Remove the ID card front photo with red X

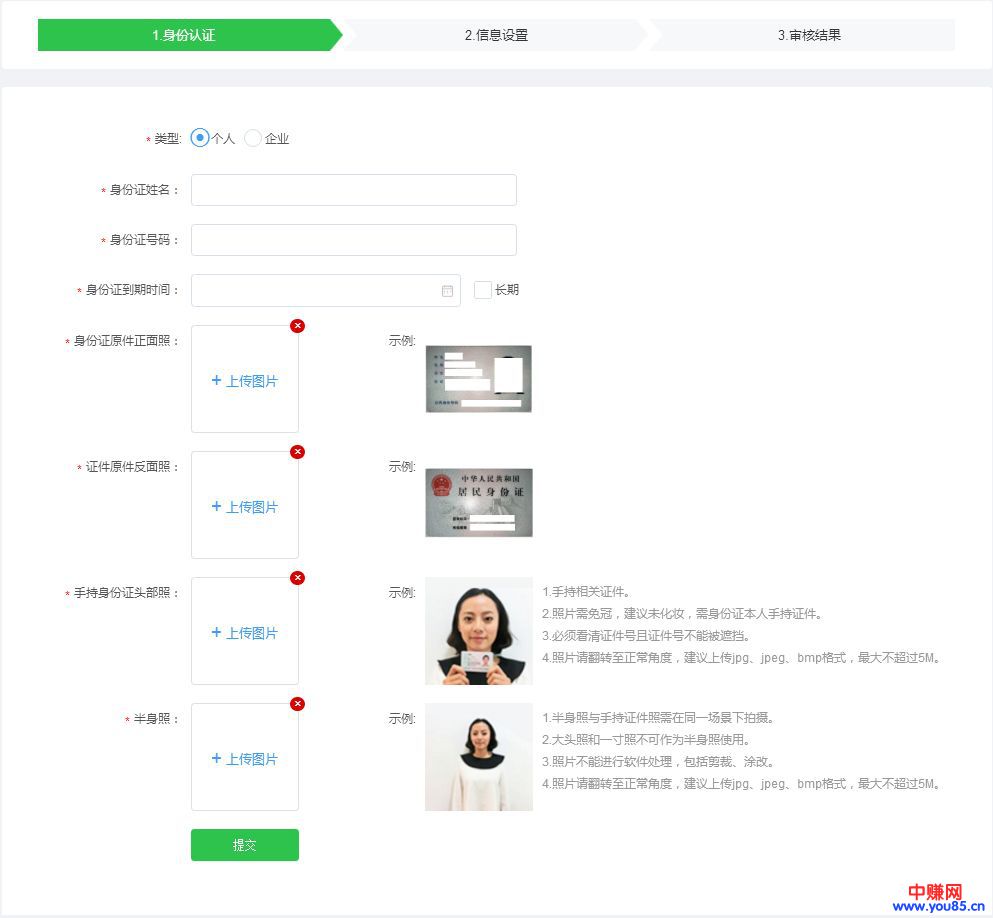click(297, 326)
